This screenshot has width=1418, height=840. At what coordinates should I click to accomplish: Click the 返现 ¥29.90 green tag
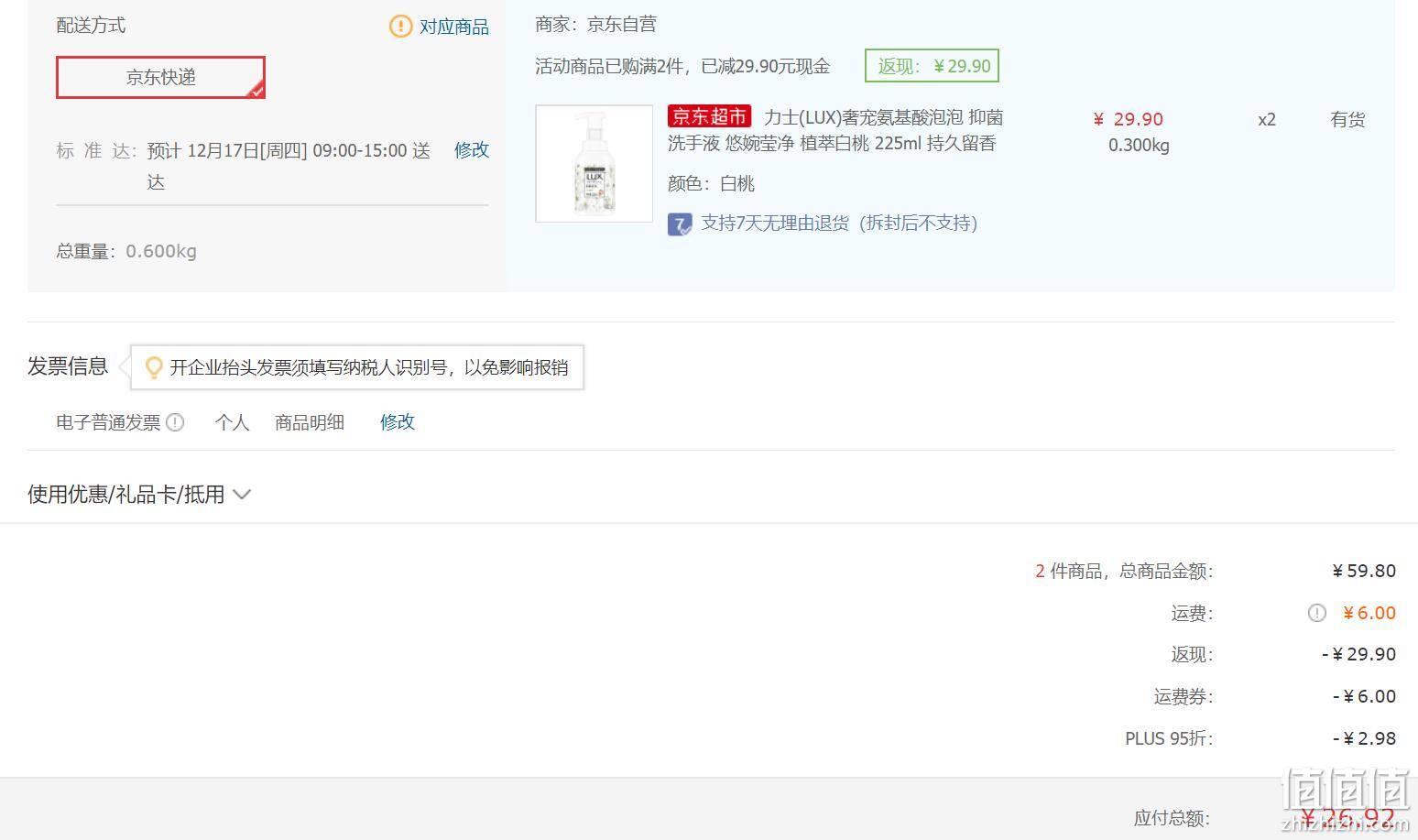pyautogui.click(x=932, y=66)
